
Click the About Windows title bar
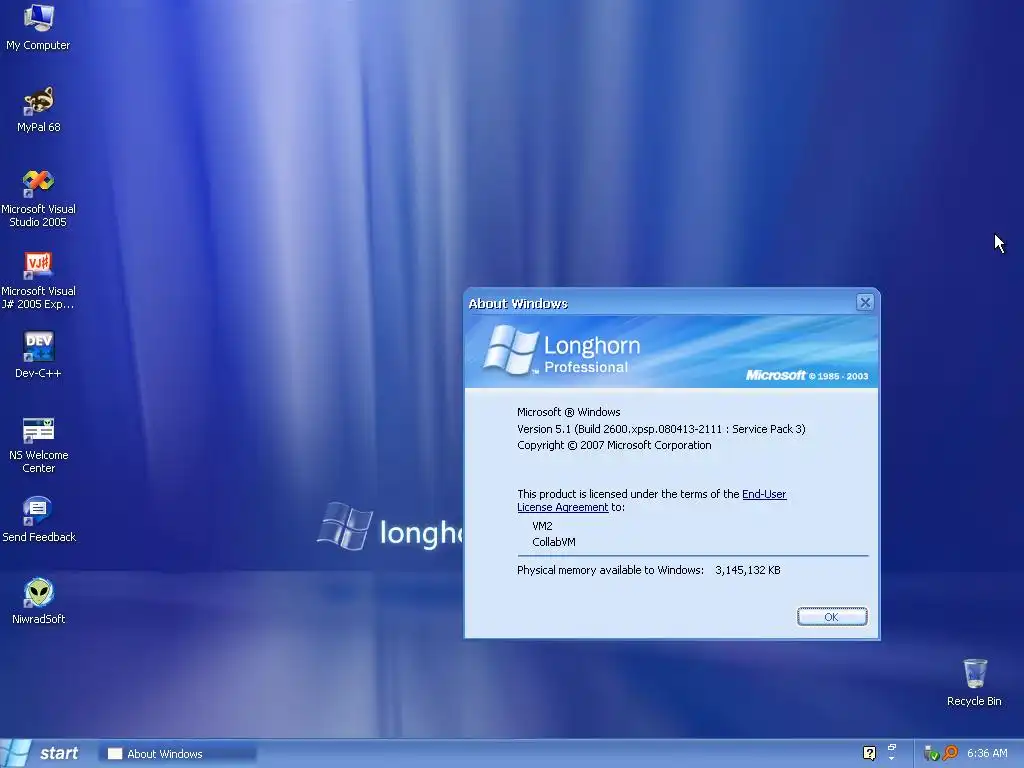point(660,303)
